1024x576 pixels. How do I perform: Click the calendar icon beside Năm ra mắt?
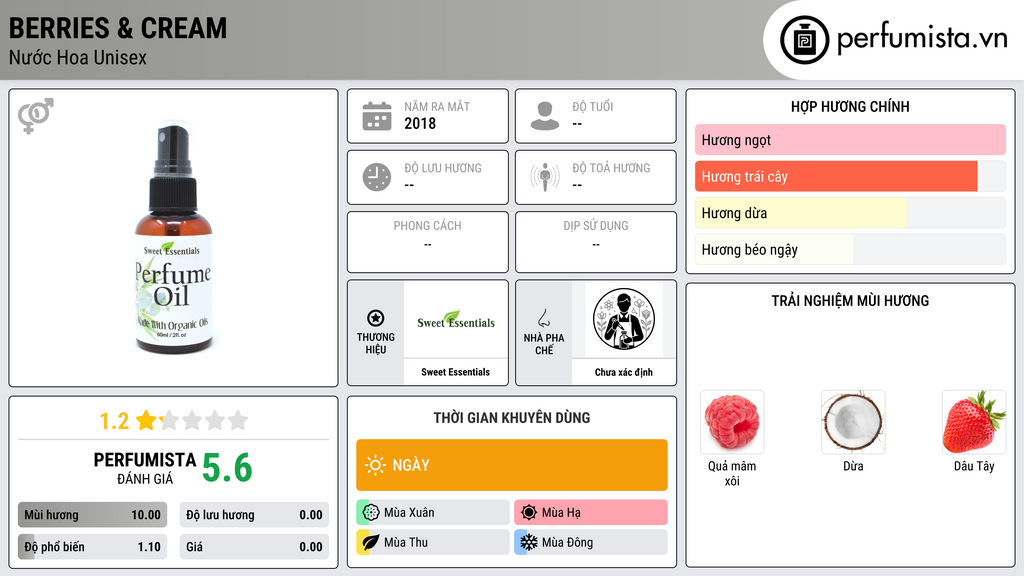[x=377, y=116]
